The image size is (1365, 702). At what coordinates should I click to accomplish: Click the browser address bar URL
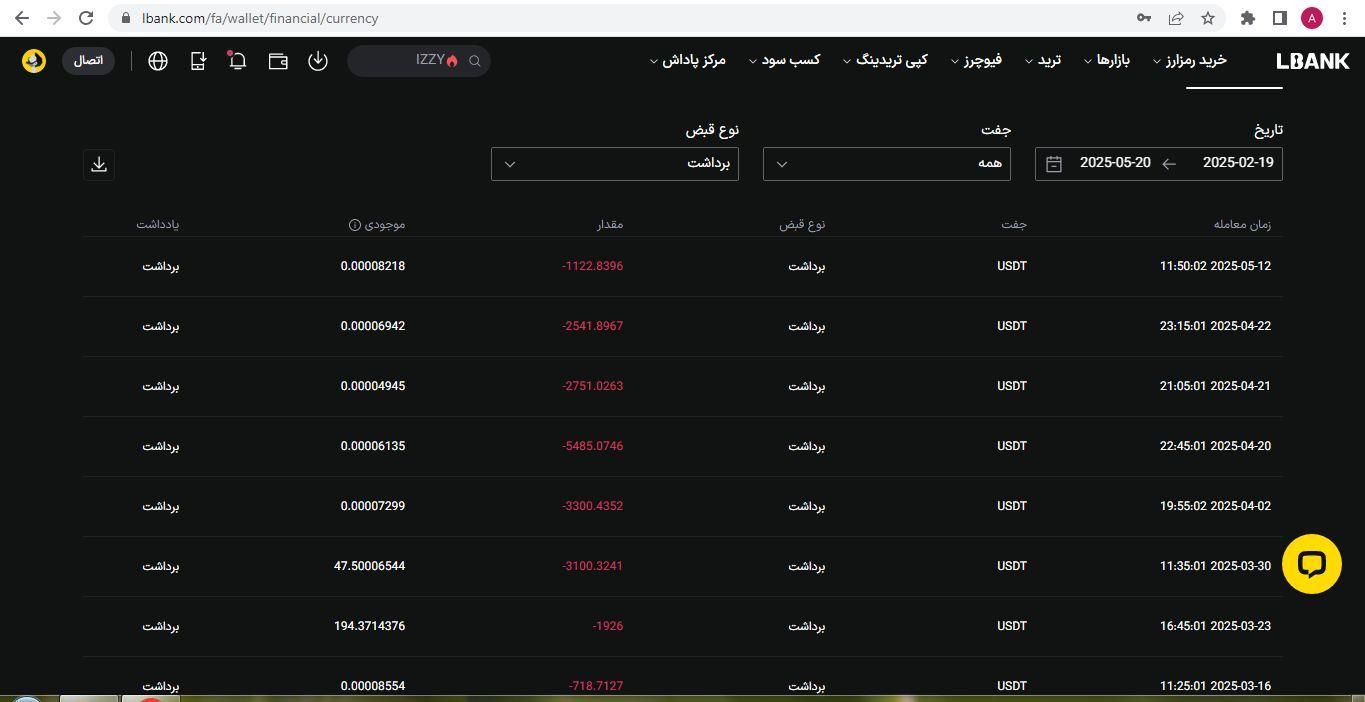[x=260, y=18]
